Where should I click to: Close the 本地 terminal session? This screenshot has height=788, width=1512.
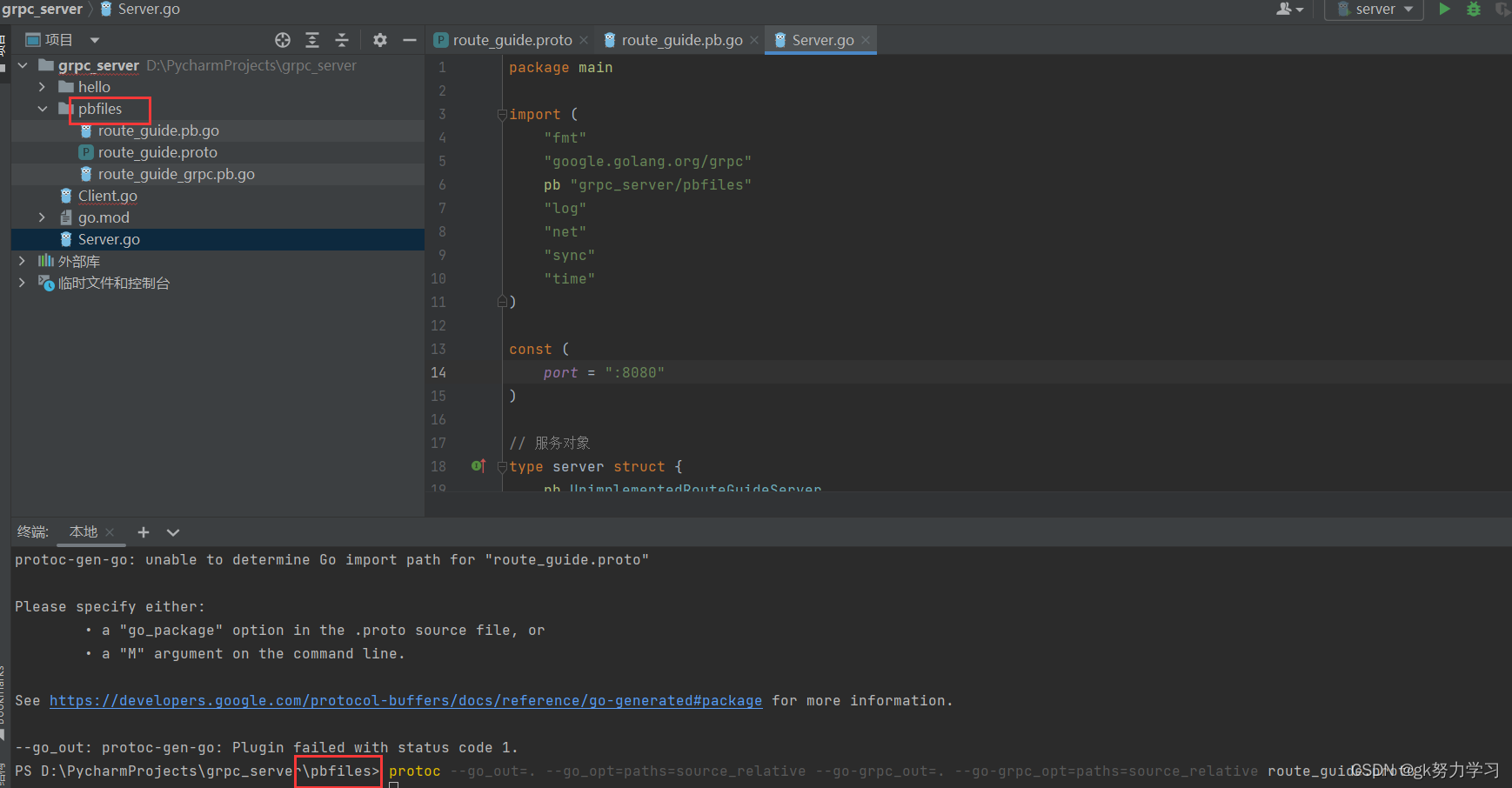(x=110, y=532)
